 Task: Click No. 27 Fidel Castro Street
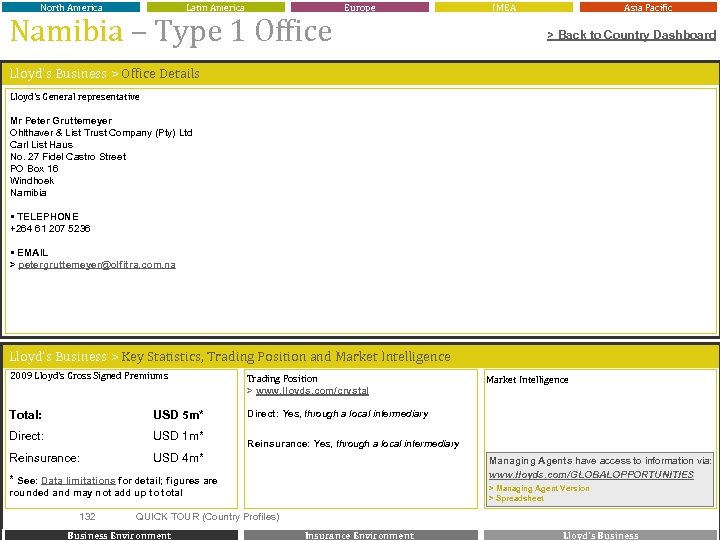click(68, 157)
